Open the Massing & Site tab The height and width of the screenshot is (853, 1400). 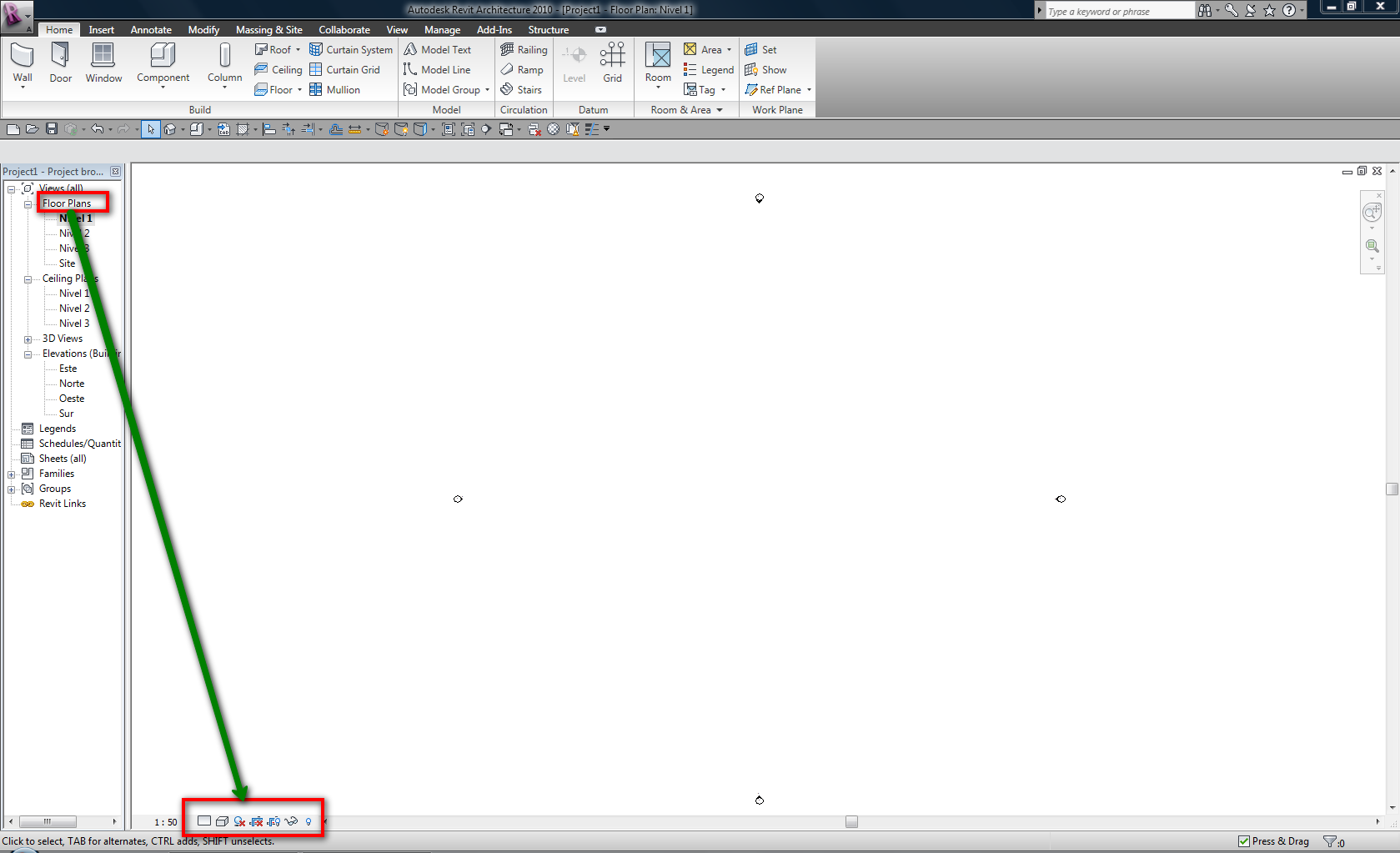coord(269,30)
